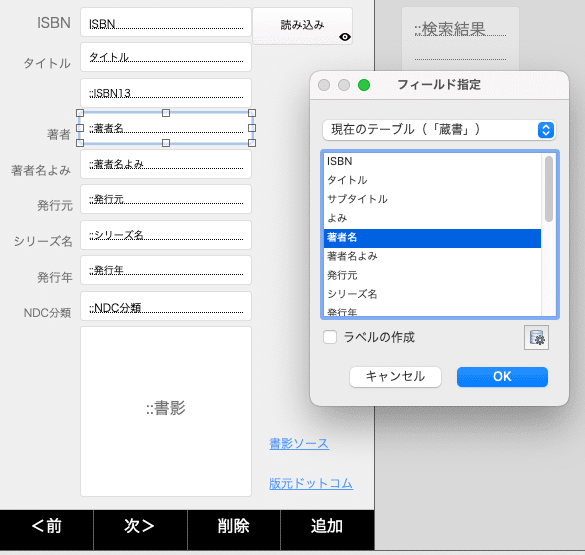Select 著者名よみ in the field list

coord(432,256)
